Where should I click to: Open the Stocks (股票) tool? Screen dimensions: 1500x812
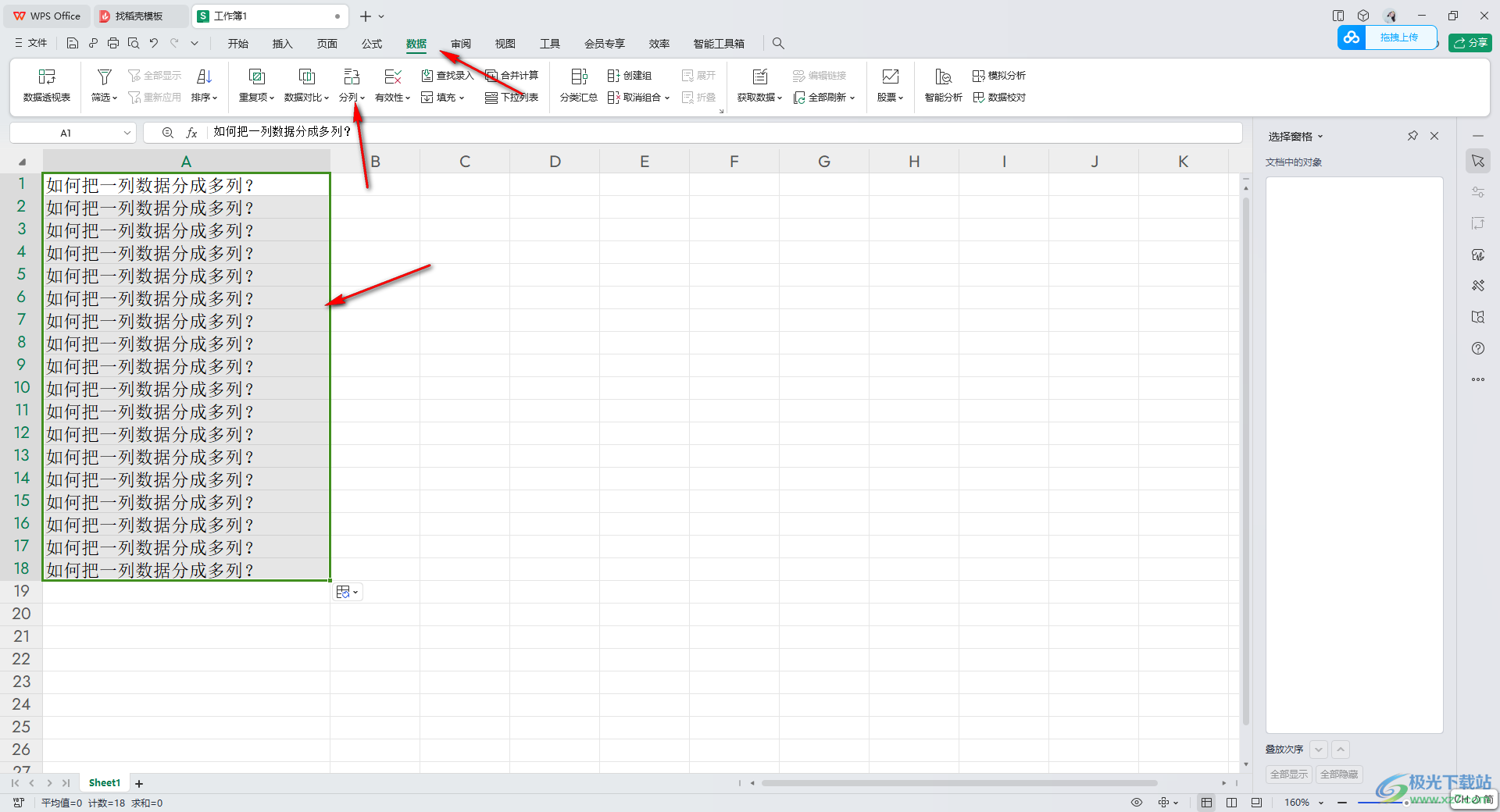pyautogui.click(x=890, y=85)
